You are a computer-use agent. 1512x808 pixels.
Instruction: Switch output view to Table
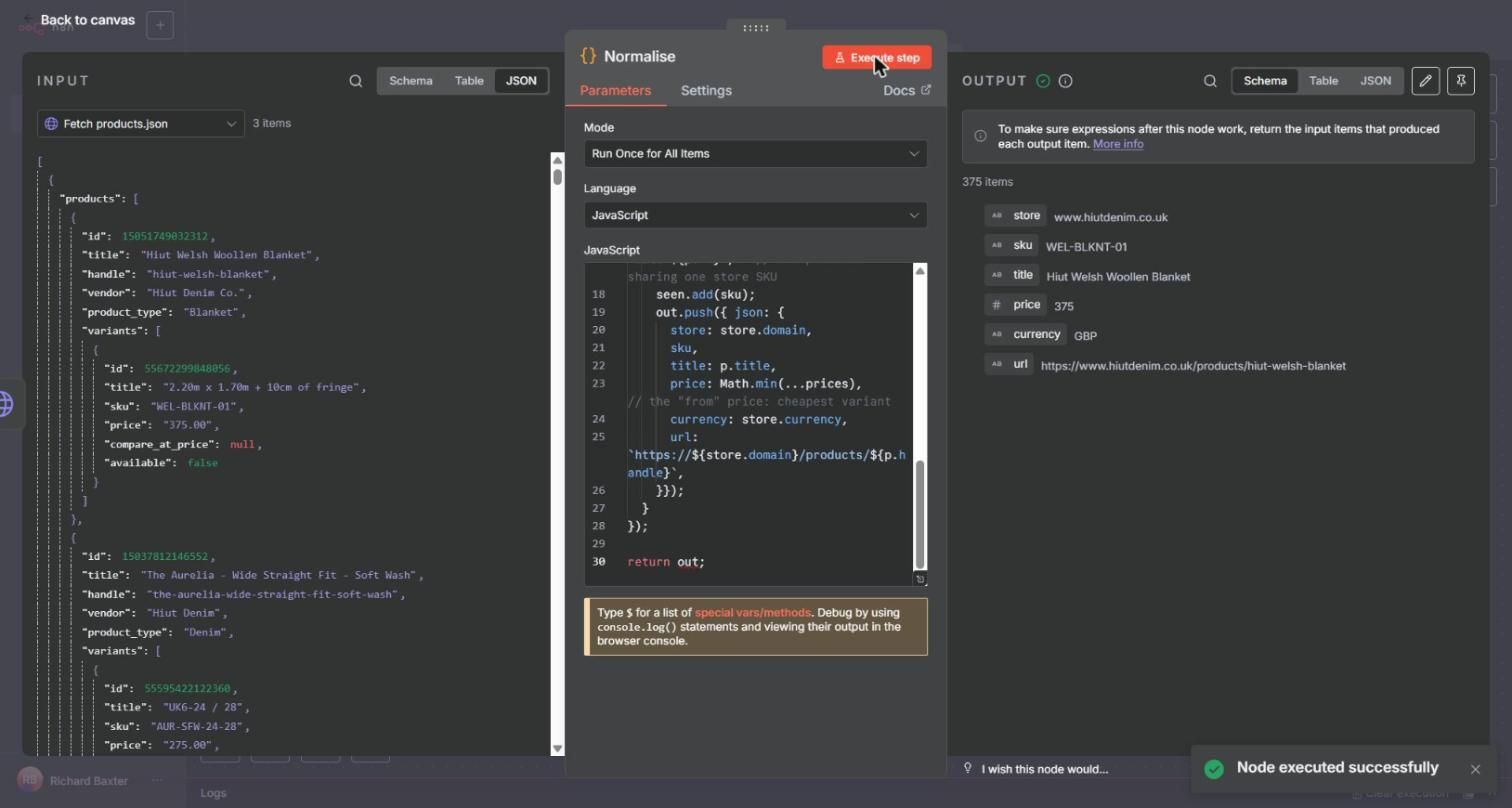coord(1323,81)
